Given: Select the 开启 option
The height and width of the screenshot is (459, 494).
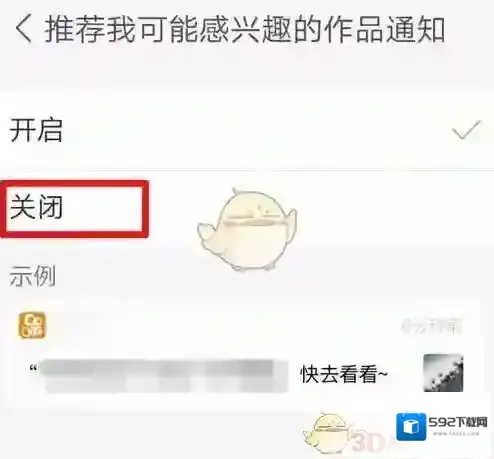Looking at the screenshot, I should tap(36, 130).
